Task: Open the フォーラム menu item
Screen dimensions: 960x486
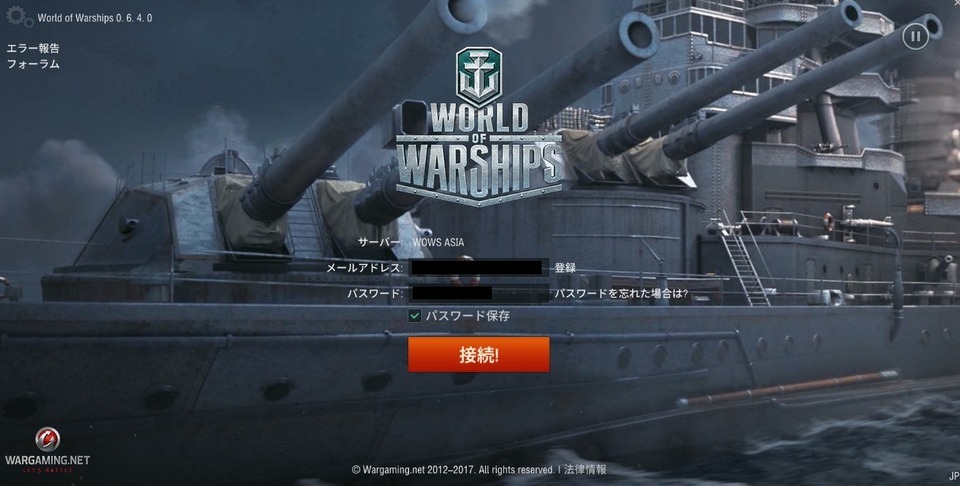Action: [x=33, y=64]
